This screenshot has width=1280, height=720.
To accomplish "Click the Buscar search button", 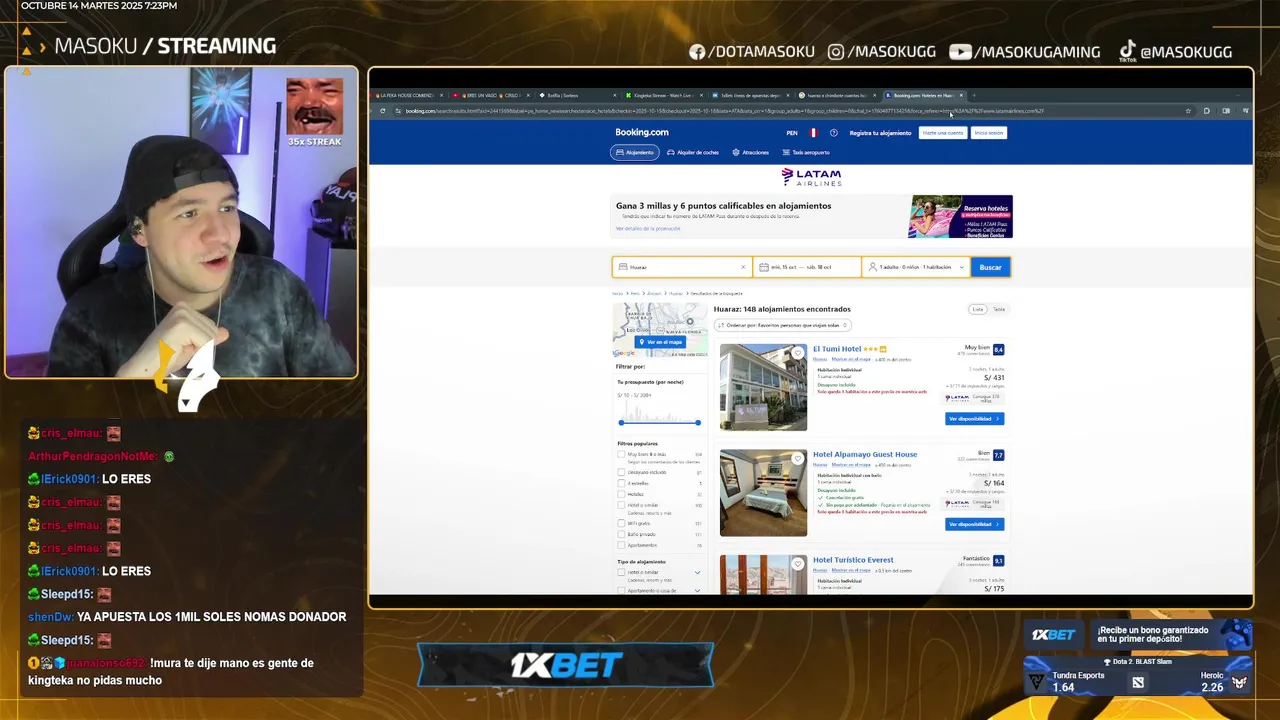I will pos(990,267).
